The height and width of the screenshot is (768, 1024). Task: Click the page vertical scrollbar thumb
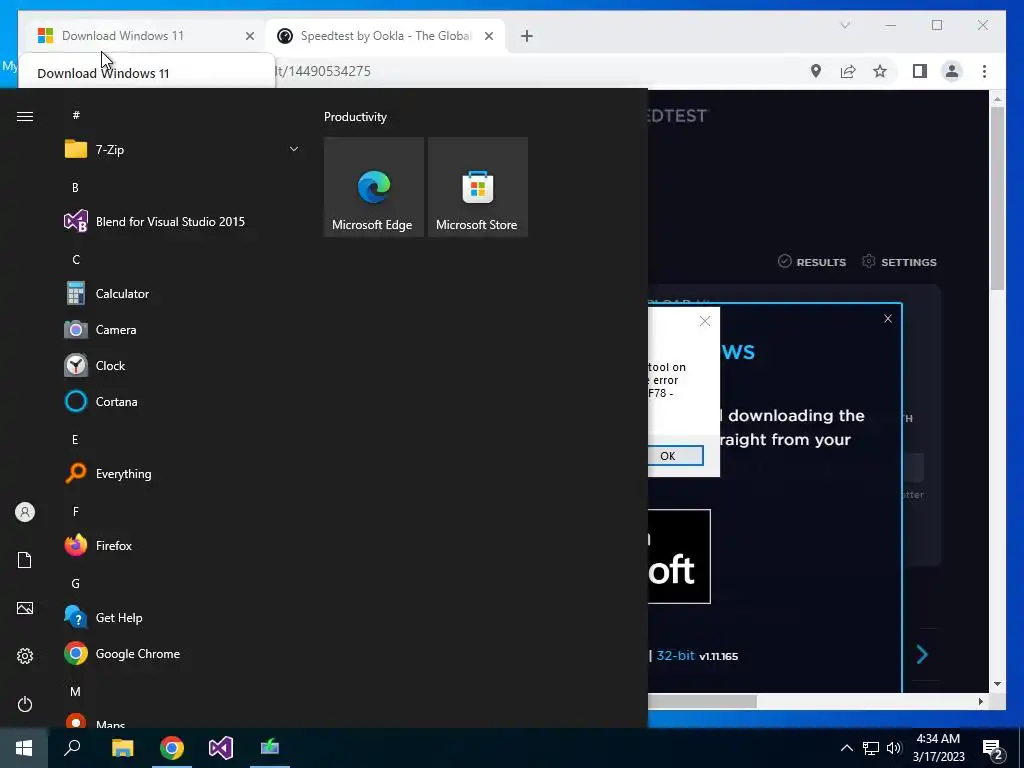pos(997,198)
